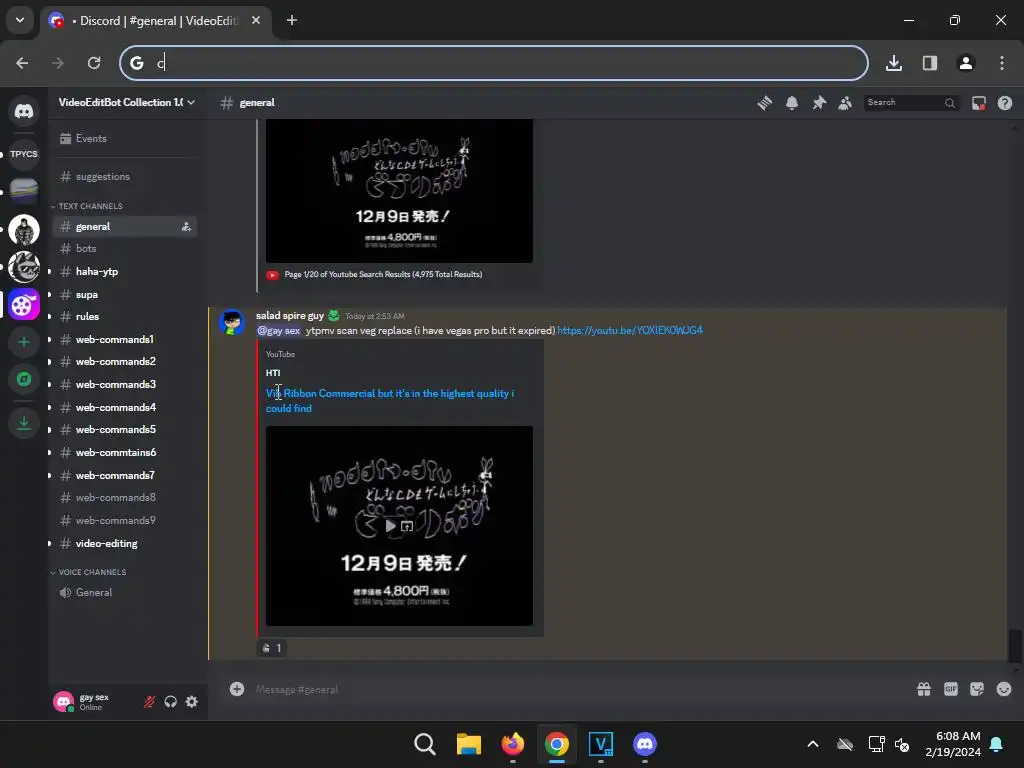Open the Chrome three-dot menu
Image resolution: width=1024 pixels, height=768 pixels.
pyautogui.click(x=1002, y=63)
